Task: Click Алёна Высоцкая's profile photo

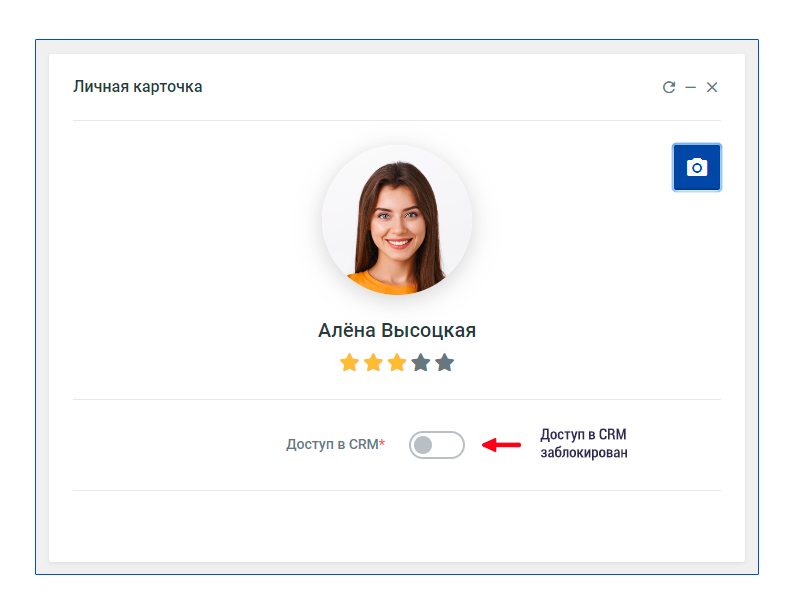Action: (397, 220)
